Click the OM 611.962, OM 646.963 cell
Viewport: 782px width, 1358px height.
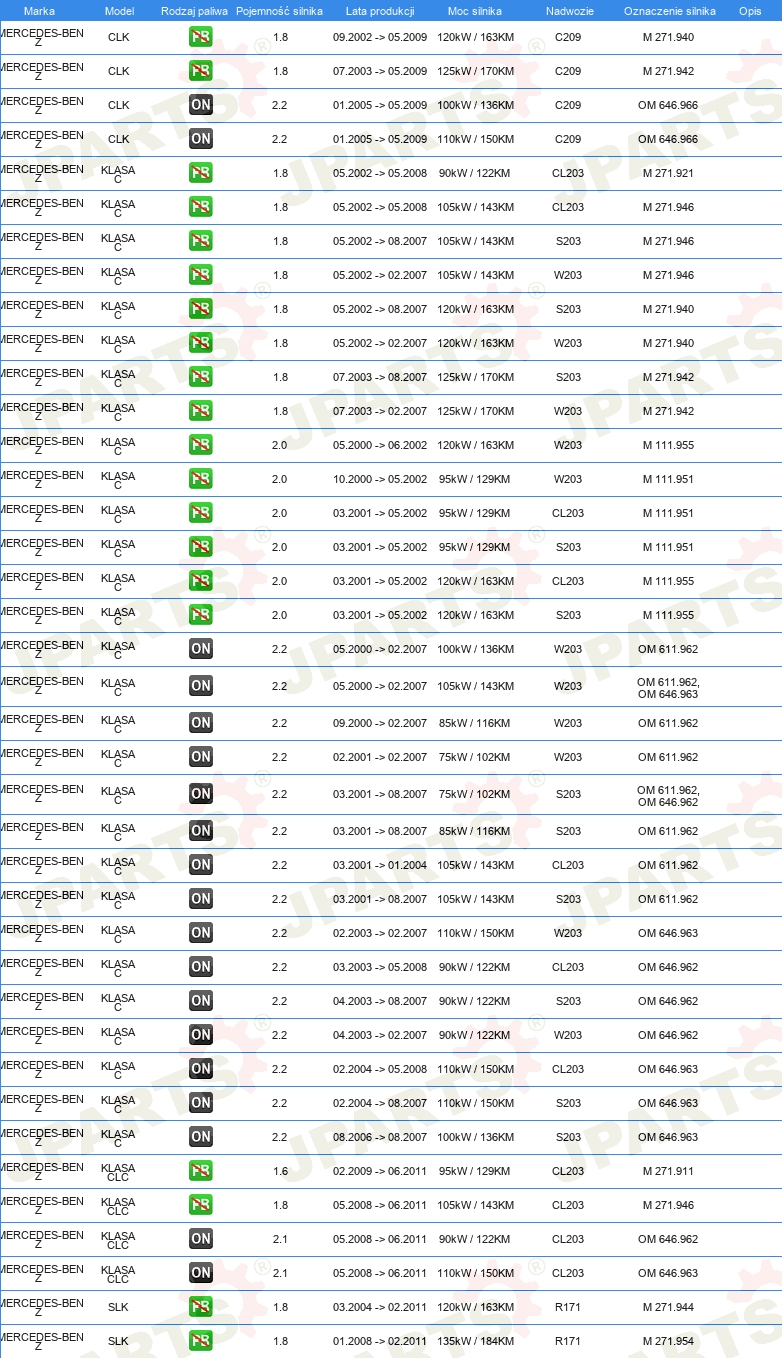click(668, 687)
